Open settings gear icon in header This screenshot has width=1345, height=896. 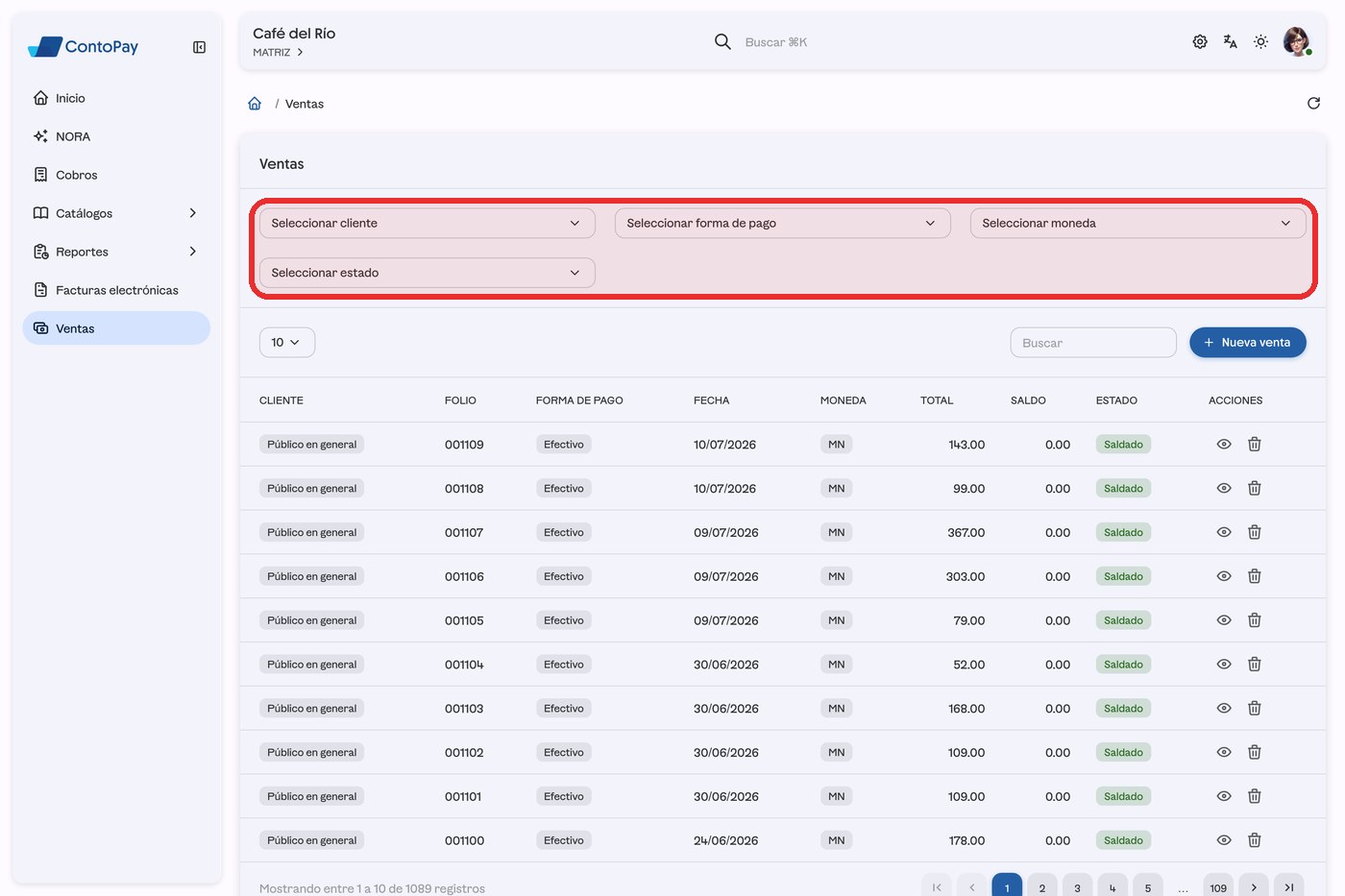click(x=1200, y=41)
